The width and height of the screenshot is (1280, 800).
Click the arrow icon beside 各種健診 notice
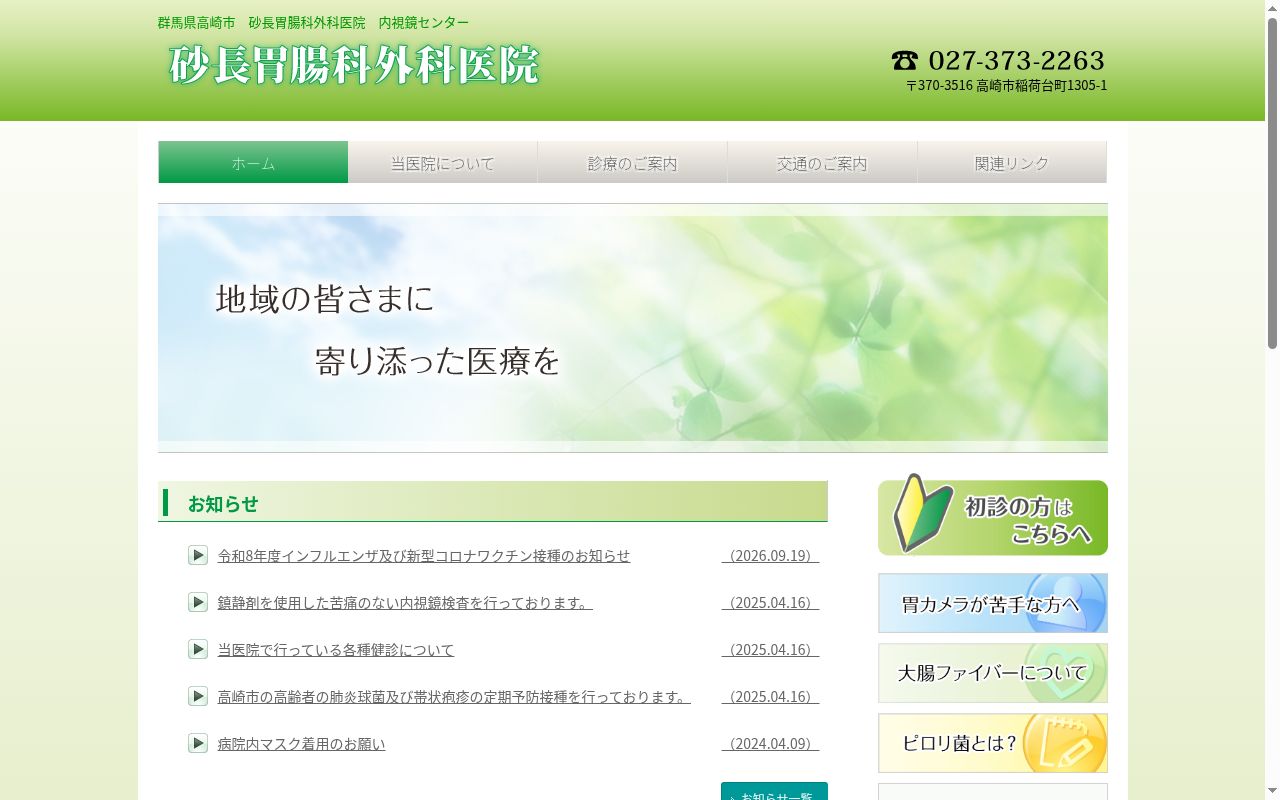[x=198, y=649]
